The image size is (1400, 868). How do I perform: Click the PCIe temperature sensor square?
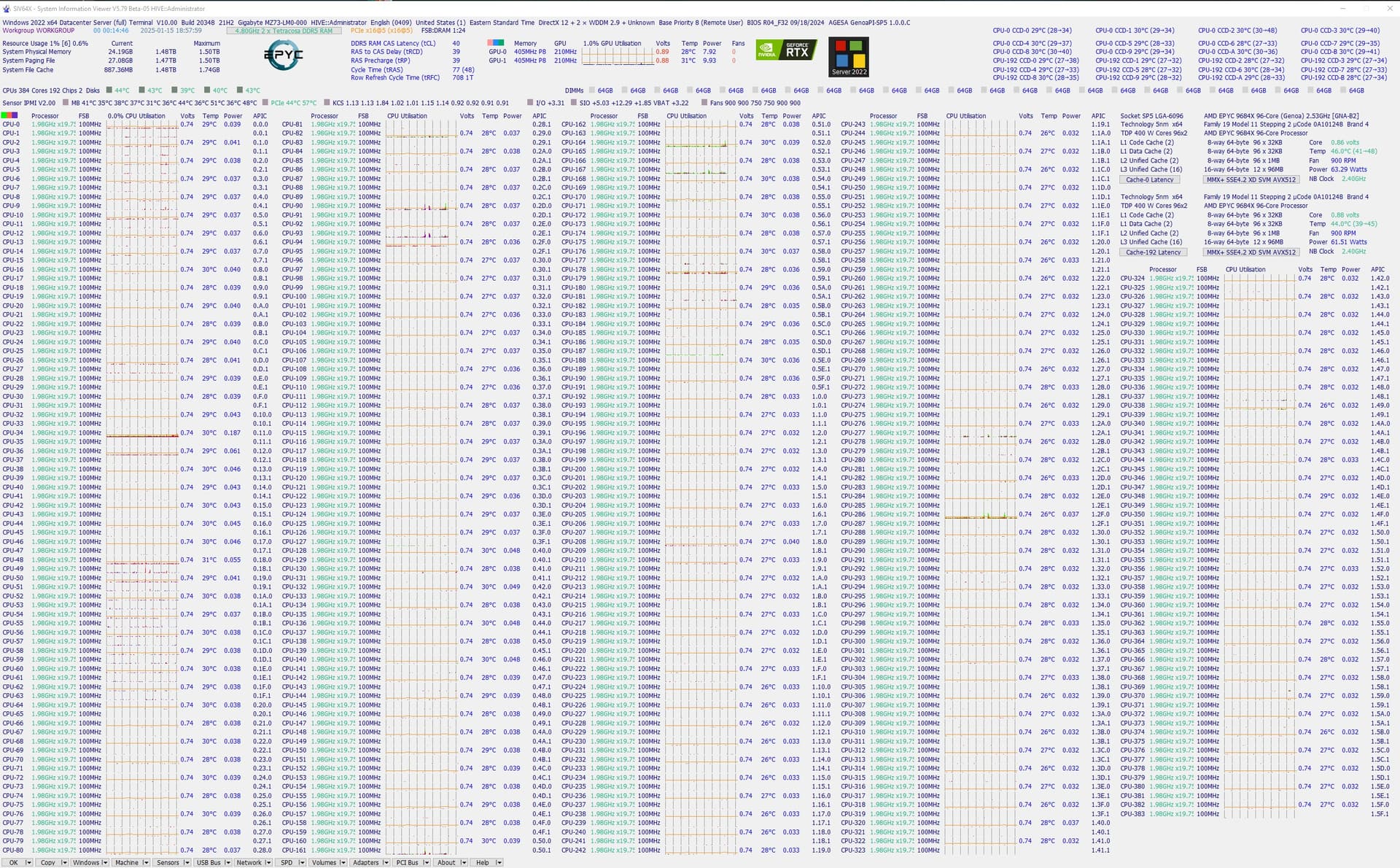tap(265, 103)
